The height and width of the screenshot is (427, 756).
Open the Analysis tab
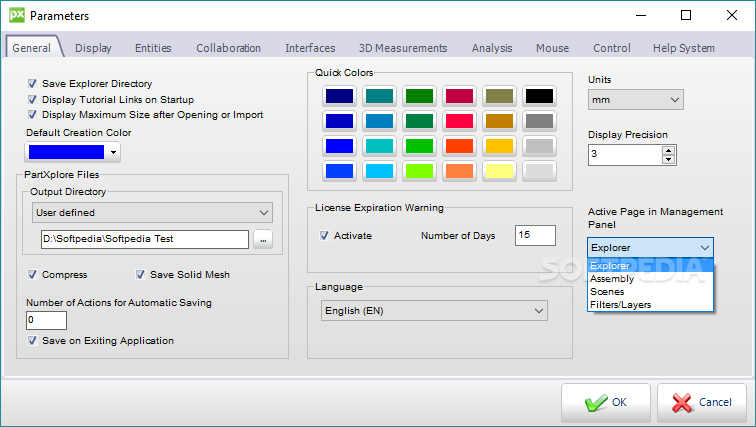(492, 48)
